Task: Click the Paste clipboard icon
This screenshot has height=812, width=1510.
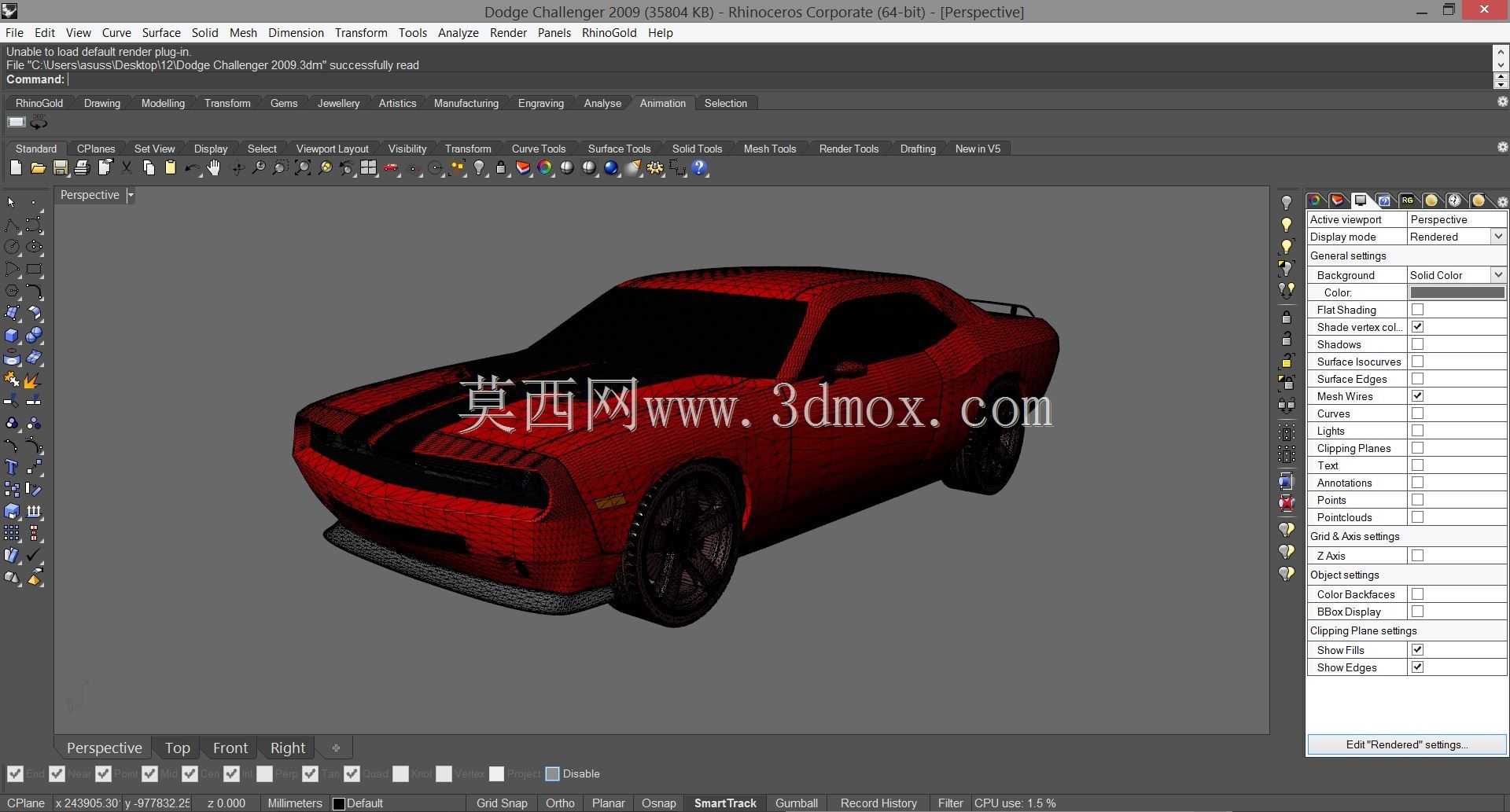Action: click(170, 168)
